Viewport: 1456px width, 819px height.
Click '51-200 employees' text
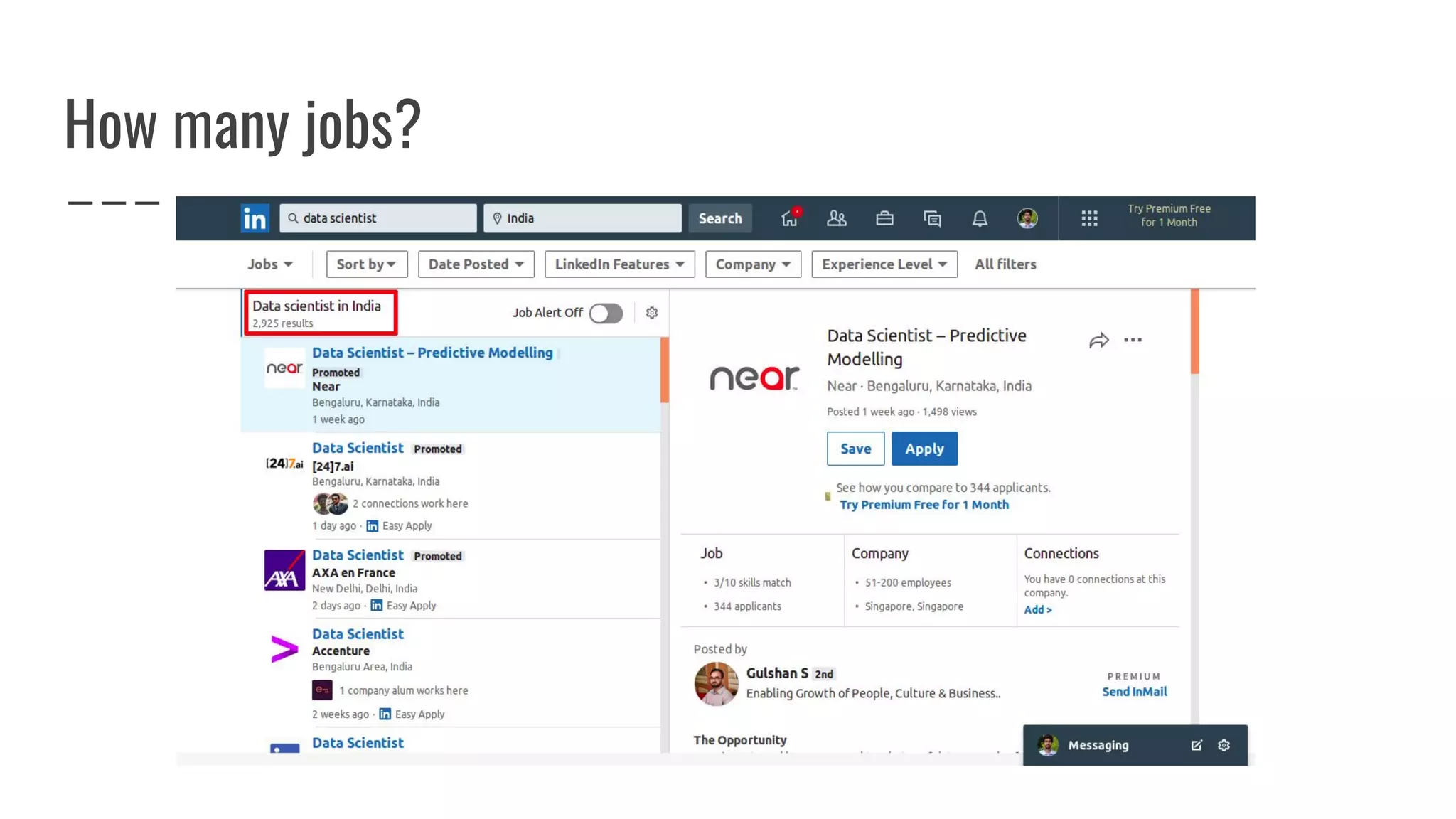(908, 582)
